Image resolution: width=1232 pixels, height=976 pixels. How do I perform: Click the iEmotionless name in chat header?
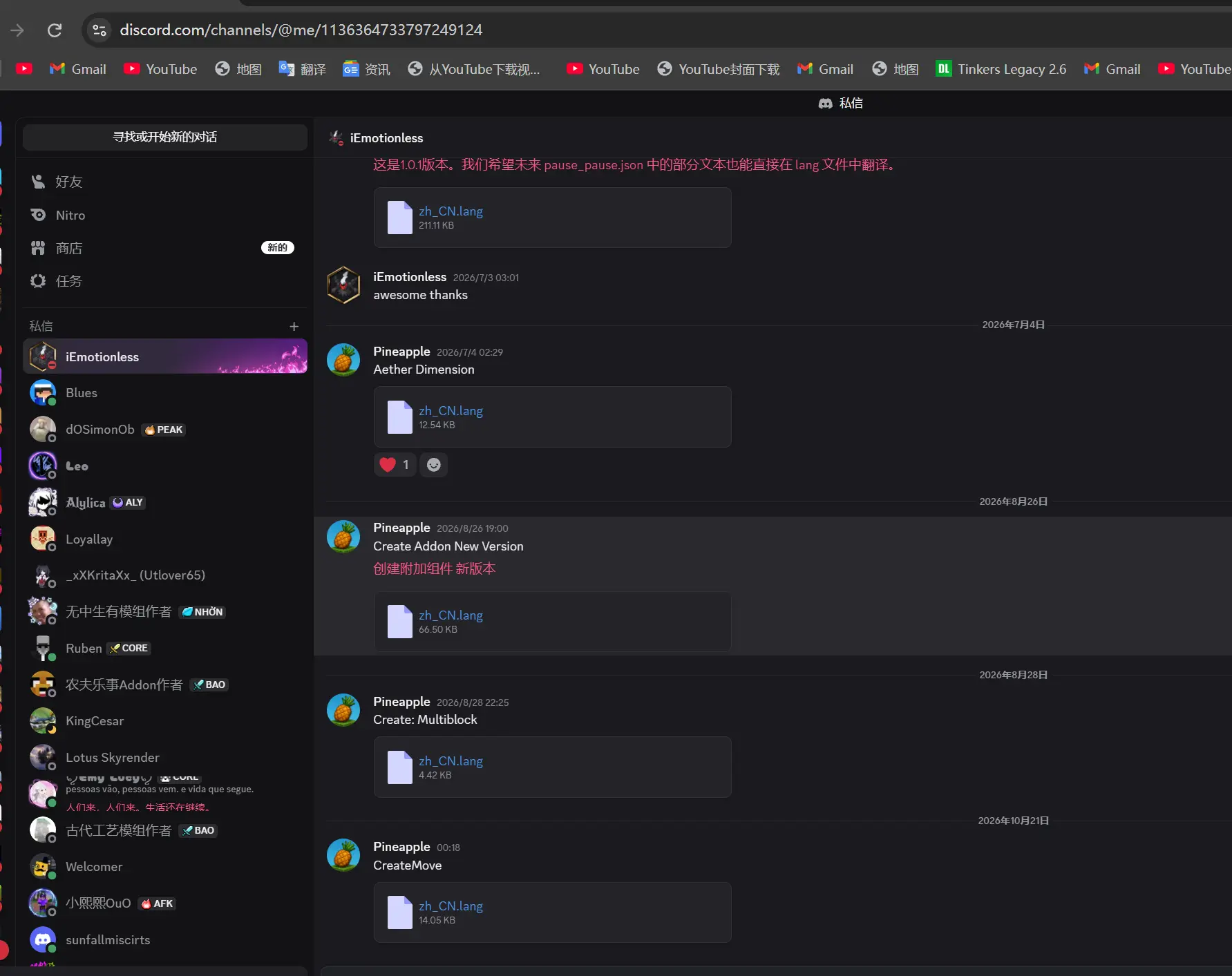[386, 137]
